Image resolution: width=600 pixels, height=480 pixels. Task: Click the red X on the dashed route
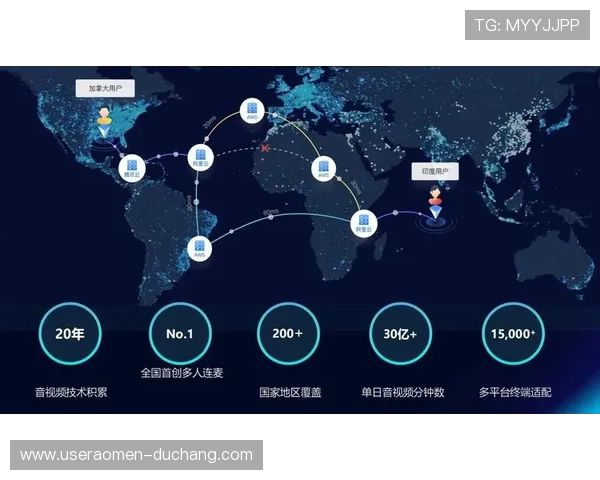pos(265,149)
